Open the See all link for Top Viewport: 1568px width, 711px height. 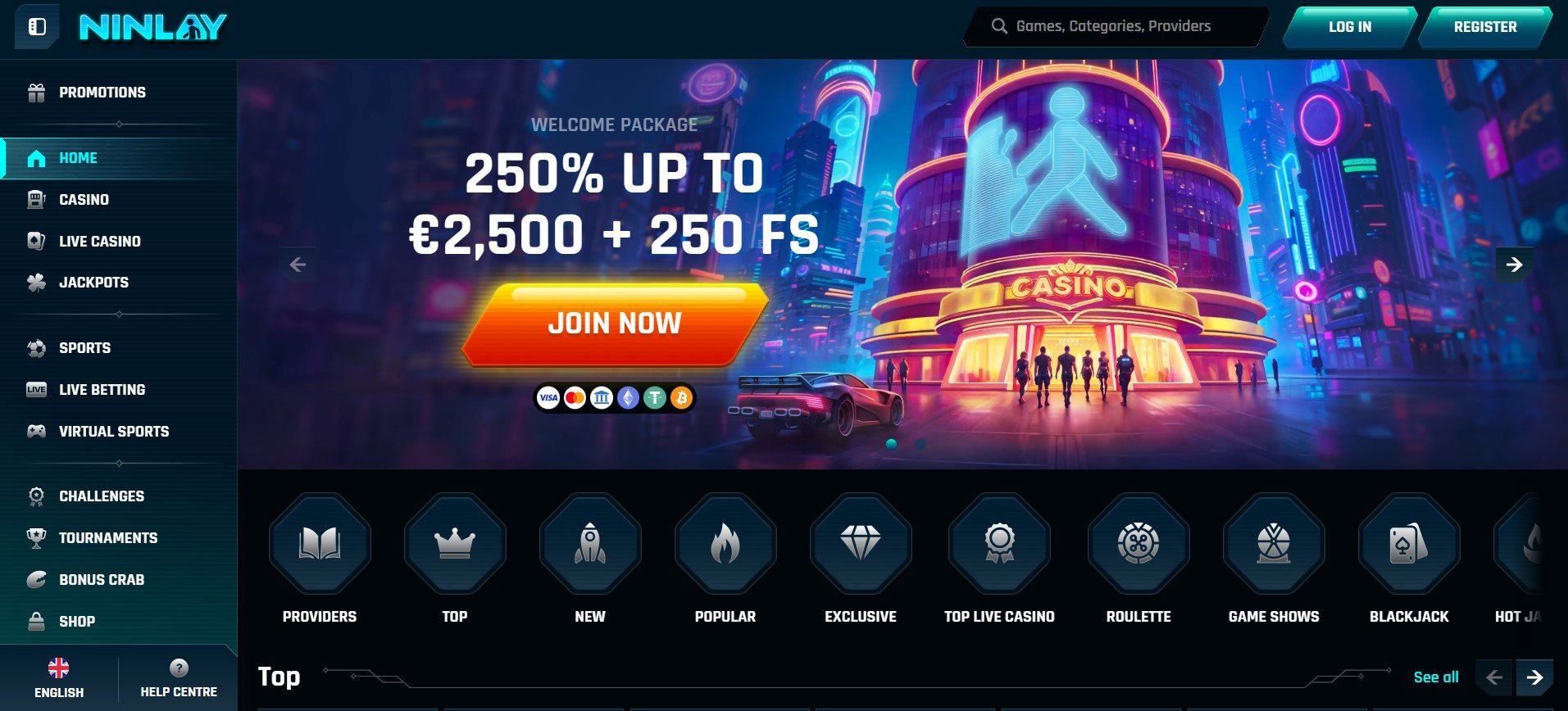tap(1436, 677)
